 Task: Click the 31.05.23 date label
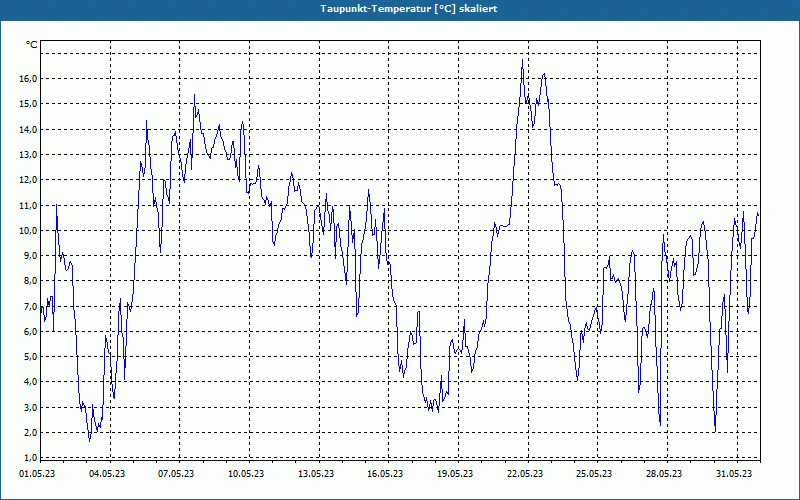tap(734, 474)
